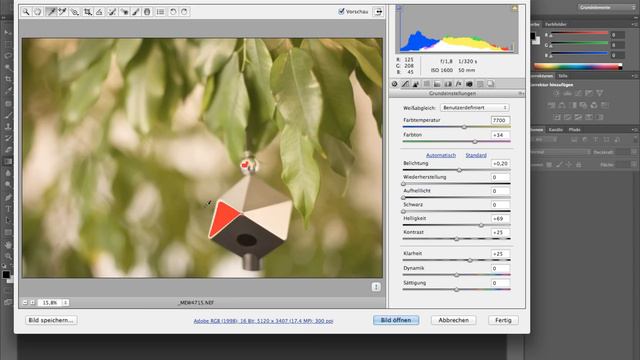Click the icon at the preview's lower-right corner
Viewport: 640px width, 360px height.
click(376, 287)
